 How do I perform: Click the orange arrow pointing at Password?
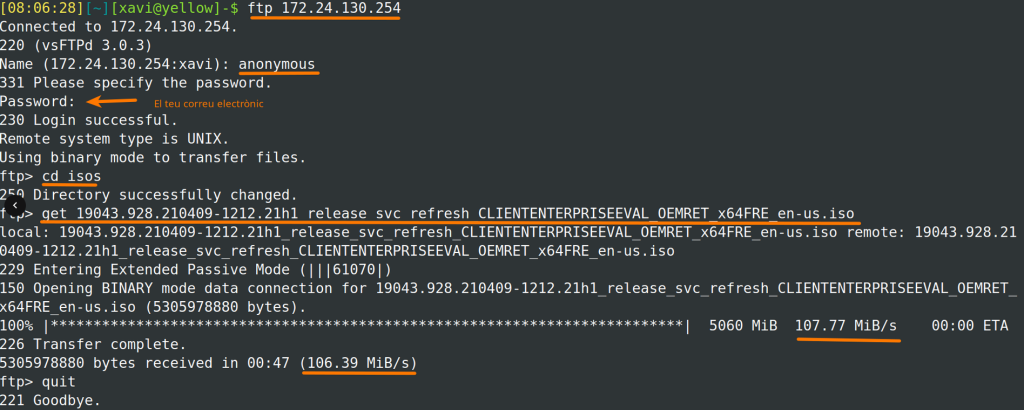coord(112,101)
